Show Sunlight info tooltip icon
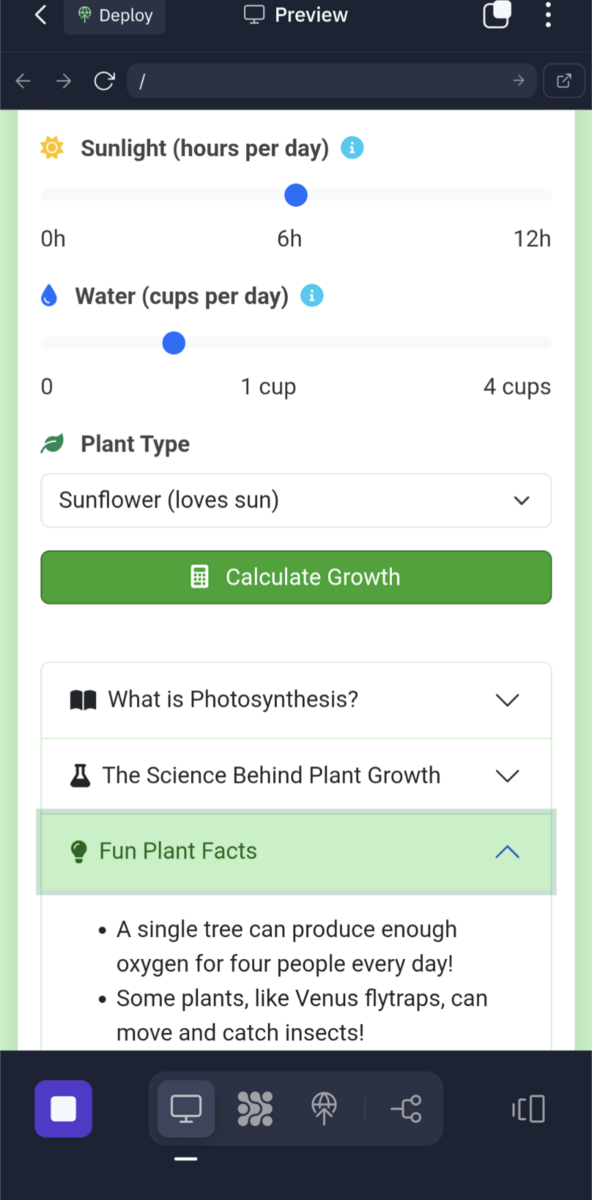The height and width of the screenshot is (1200, 592). coord(352,148)
